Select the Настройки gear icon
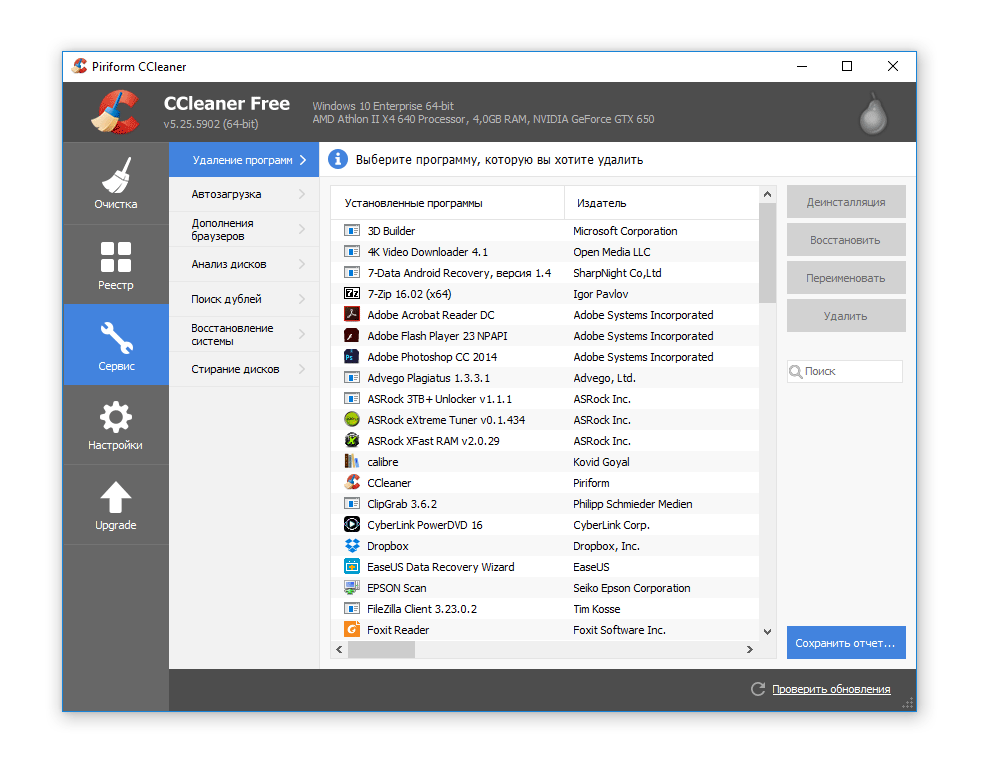Image resolution: width=996 pixels, height=758 pixels. point(116,417)
